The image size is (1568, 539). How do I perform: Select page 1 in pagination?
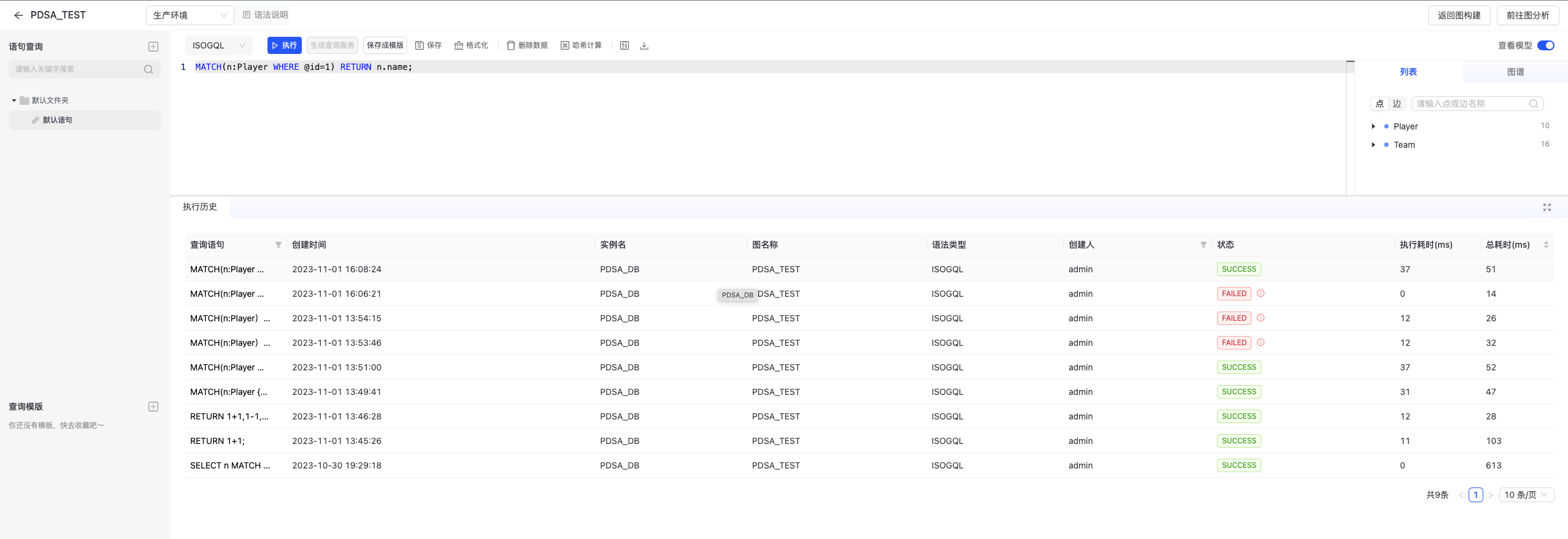(1476, 495)
